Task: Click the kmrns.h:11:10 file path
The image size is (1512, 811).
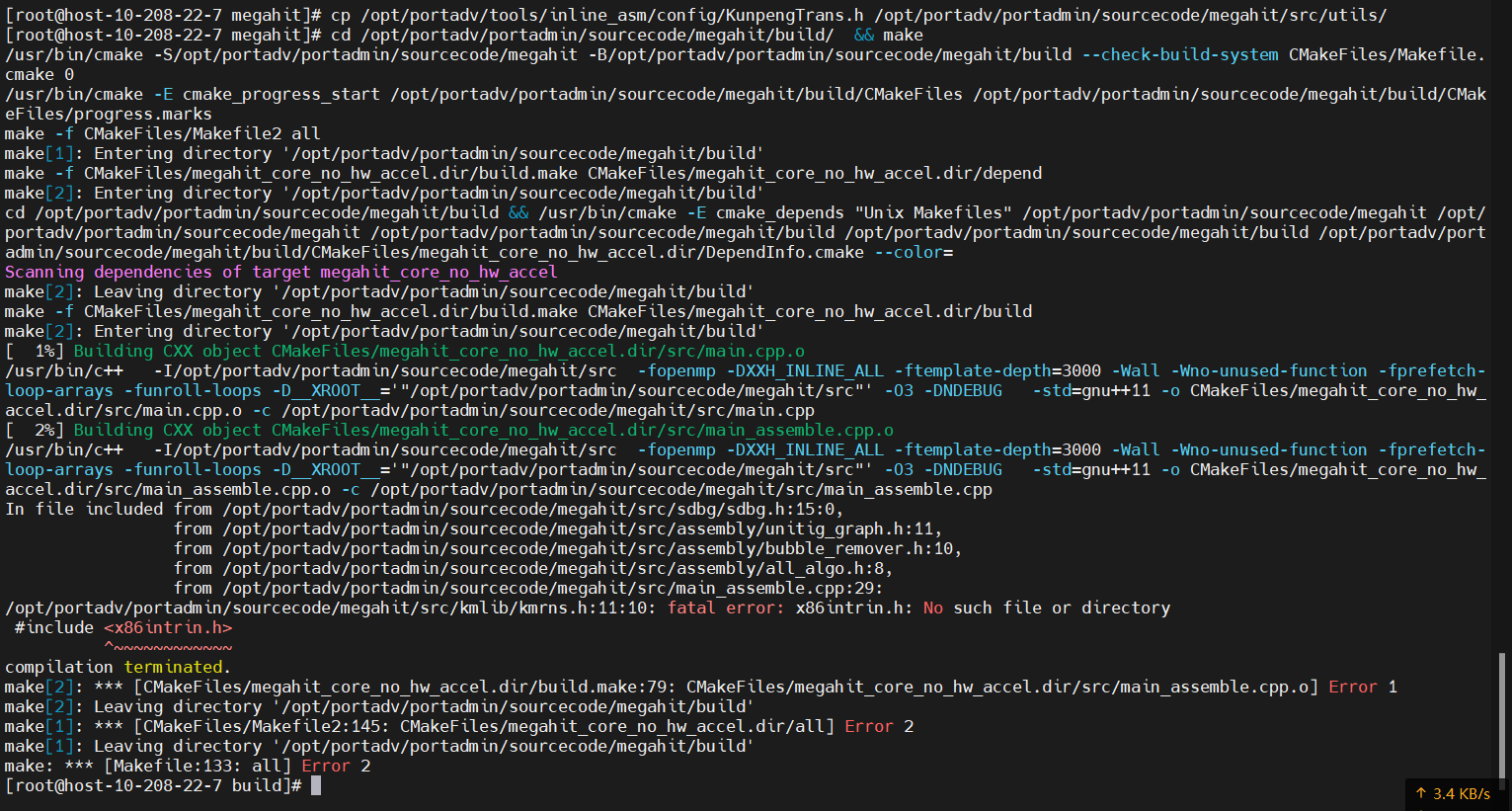Action: (x=331, y=608)
